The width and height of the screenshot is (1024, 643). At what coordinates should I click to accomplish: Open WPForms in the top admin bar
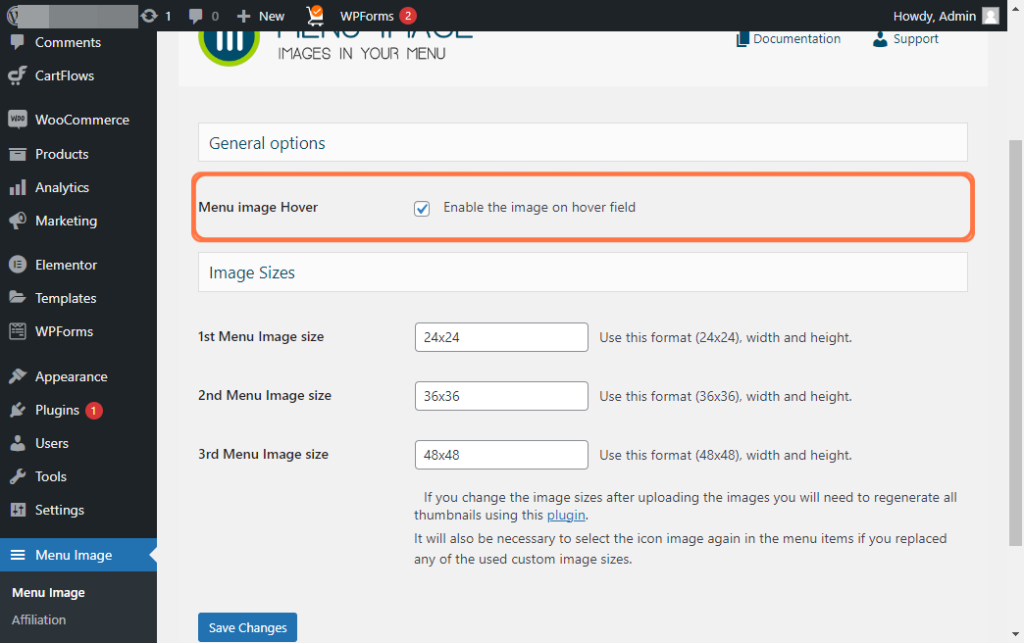click(x=366, y=16)
